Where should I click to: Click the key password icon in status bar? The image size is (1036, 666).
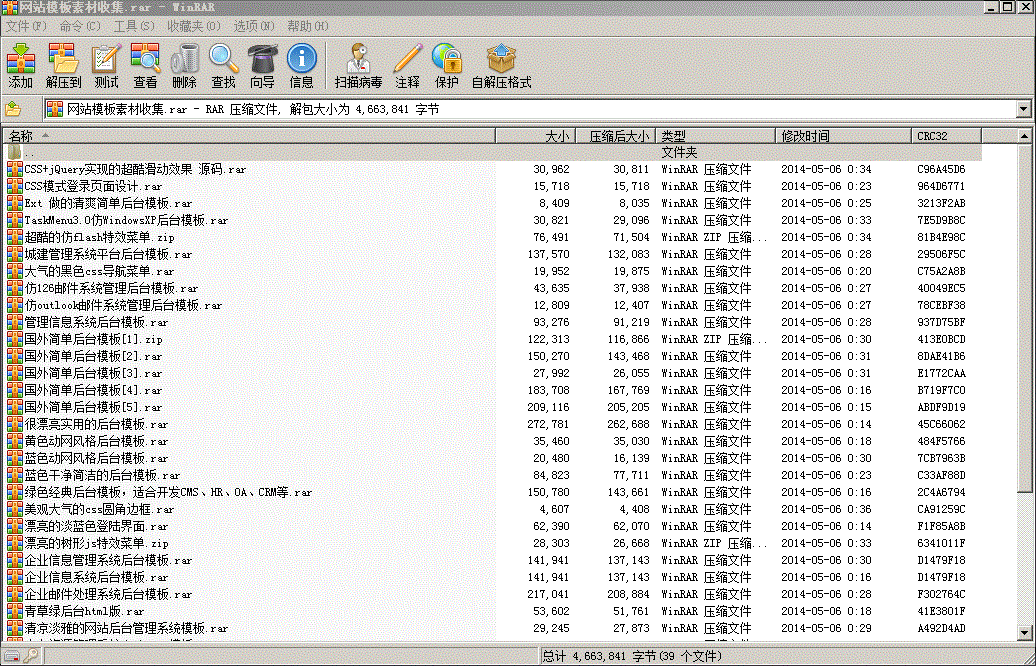30,656
